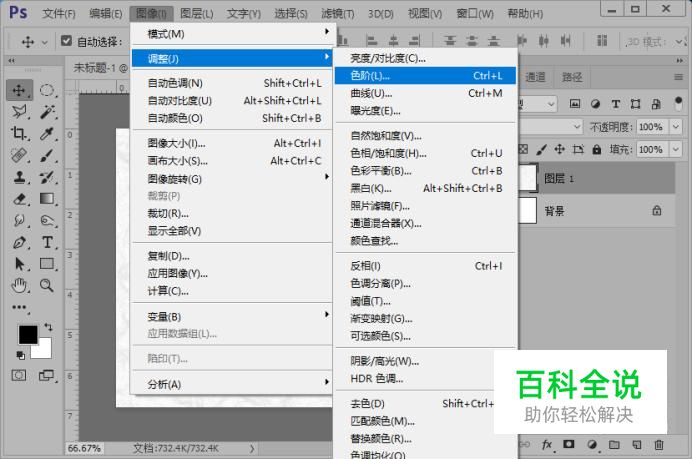Select the Brush tool
The height and width of the screenshot is (459, 692).
(x=47, y=155)
